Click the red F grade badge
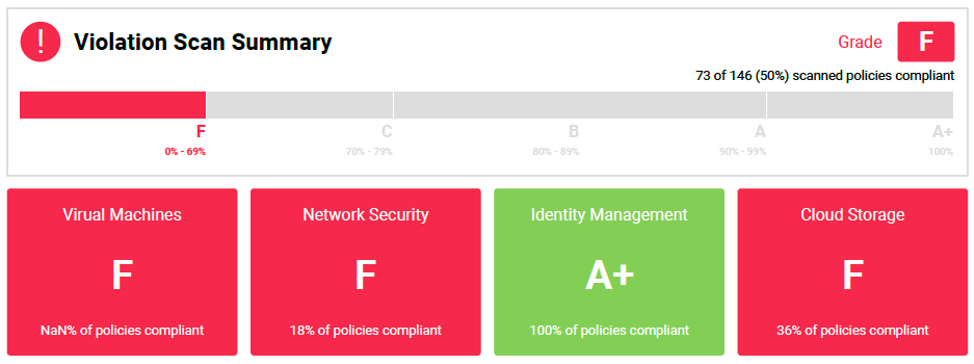The image size is (974, 364). [926, 42]
